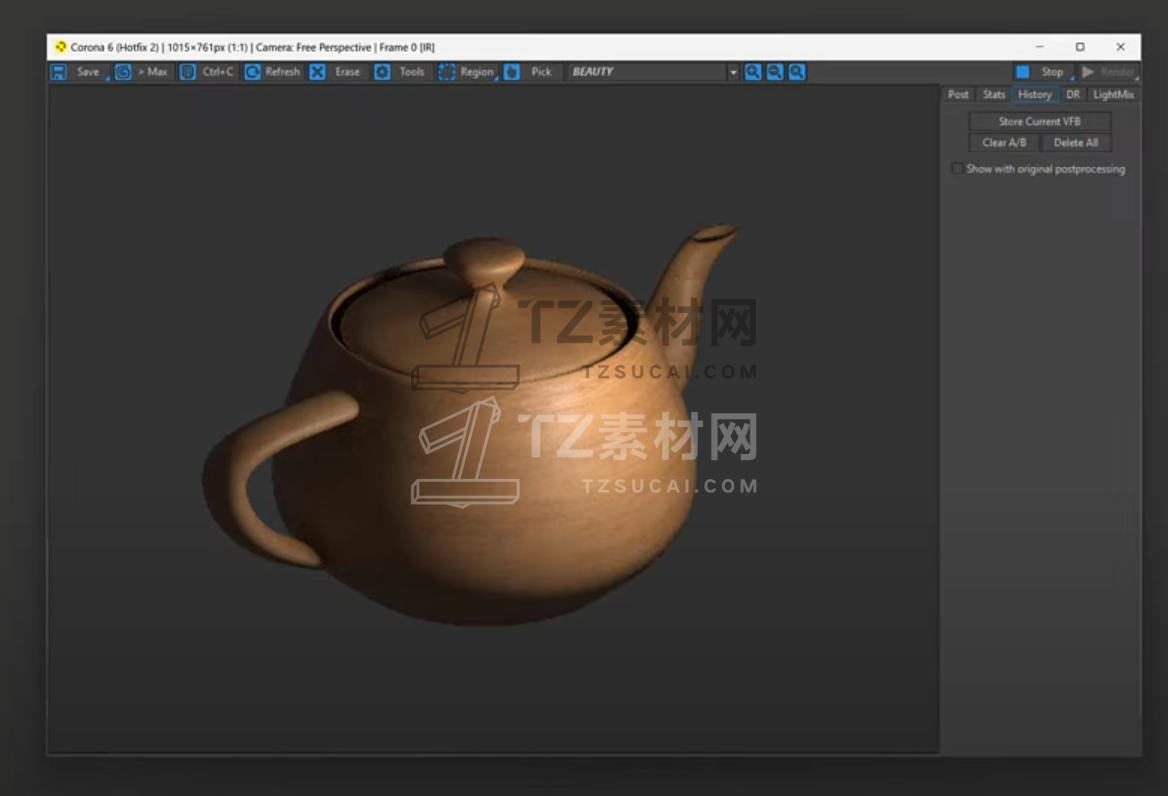Switch to the LightMix tab
Screen dimensions: 1168x796
(x=1113, y=95)
